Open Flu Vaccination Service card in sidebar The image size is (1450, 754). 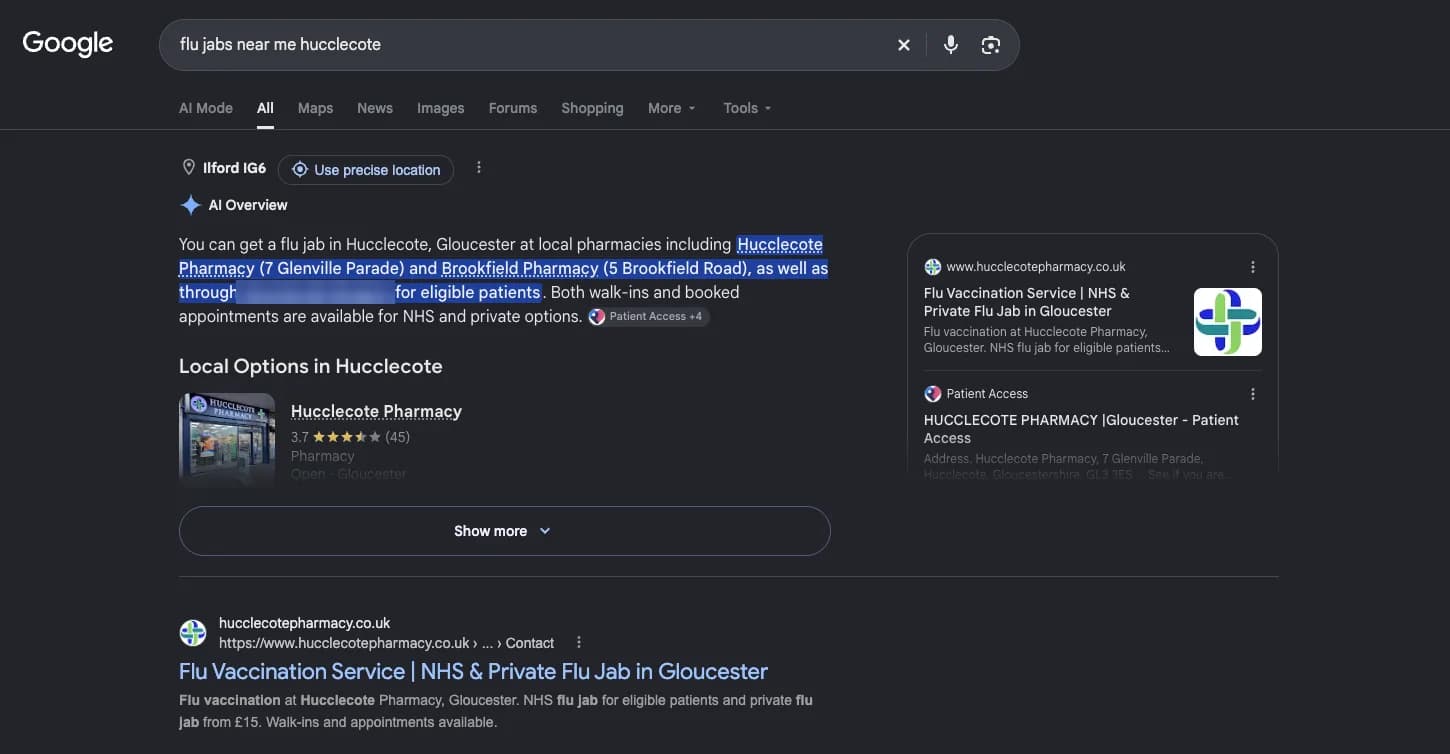[1027, 302]
